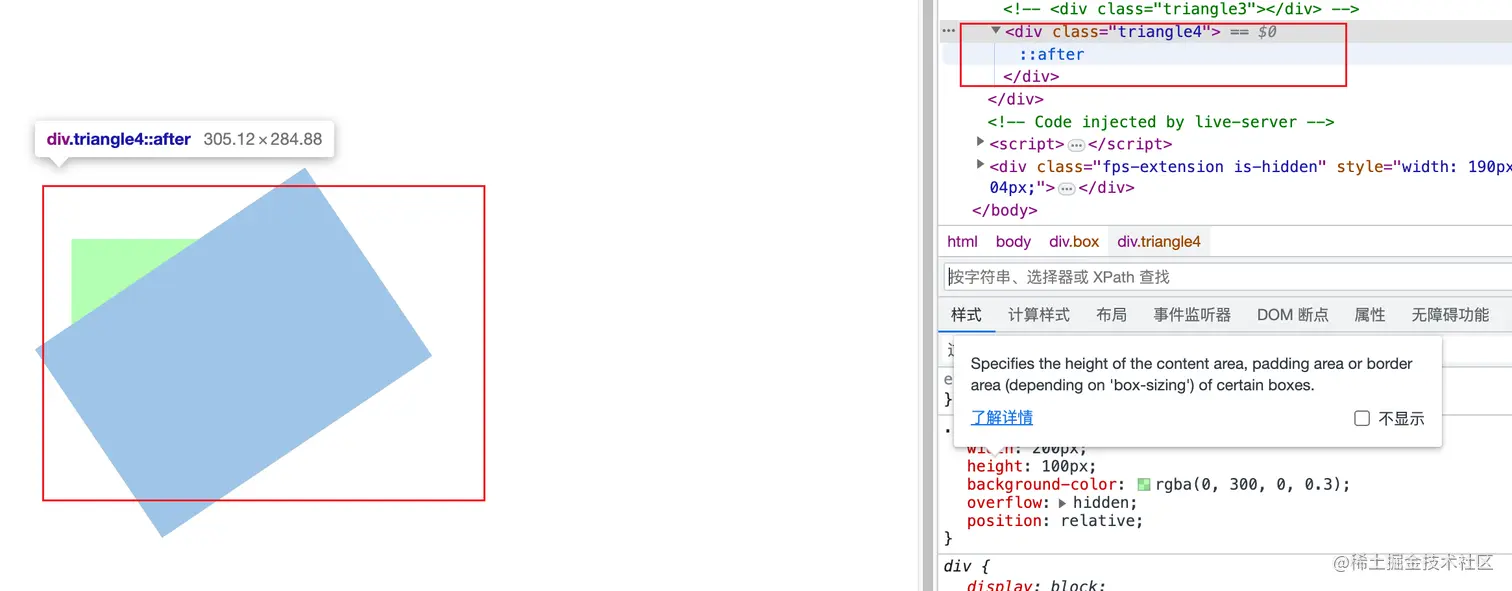Switch to the 属性 tab

1370,315
